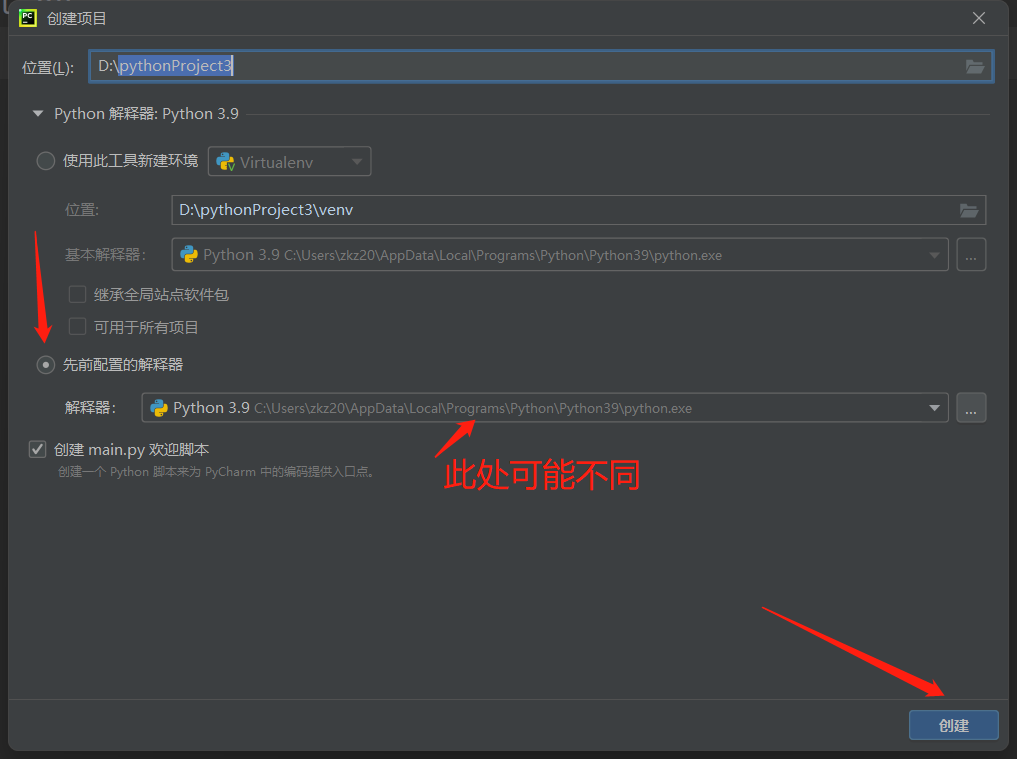This screenshot has height=759, width=1017.
Task: Click the venv location field D:\pythonProject3\venv
Action: (579, 210)
